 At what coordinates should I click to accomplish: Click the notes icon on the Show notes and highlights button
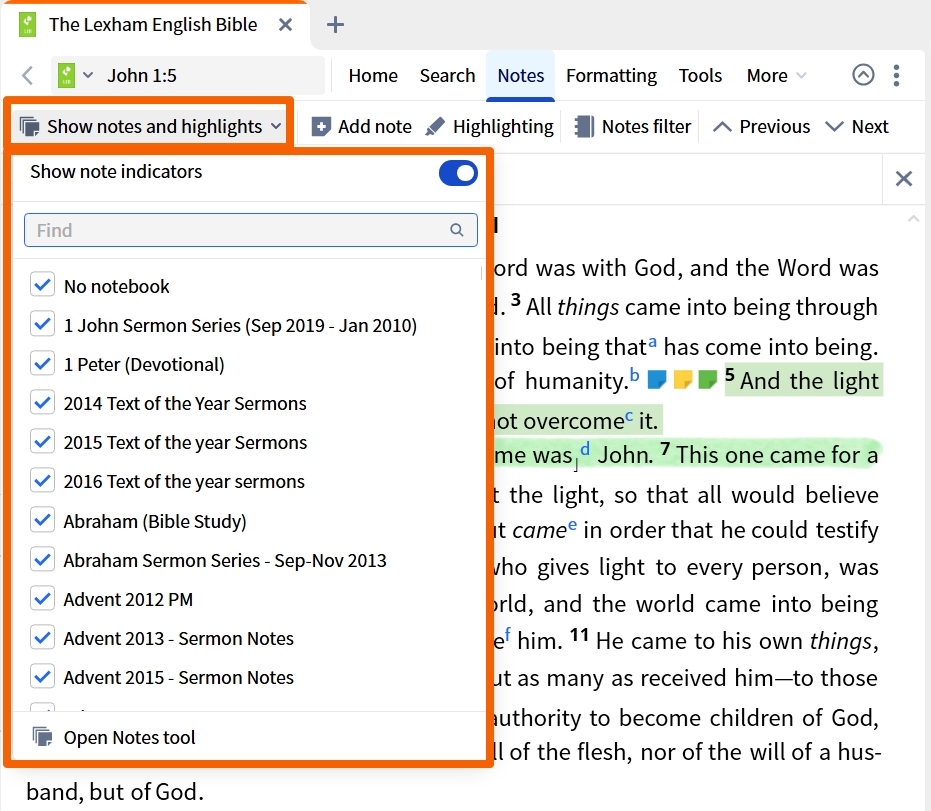[x=29, y=126]
